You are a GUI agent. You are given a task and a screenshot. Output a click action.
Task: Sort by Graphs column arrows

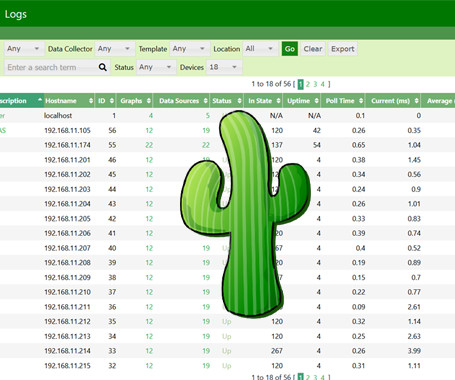149,101
